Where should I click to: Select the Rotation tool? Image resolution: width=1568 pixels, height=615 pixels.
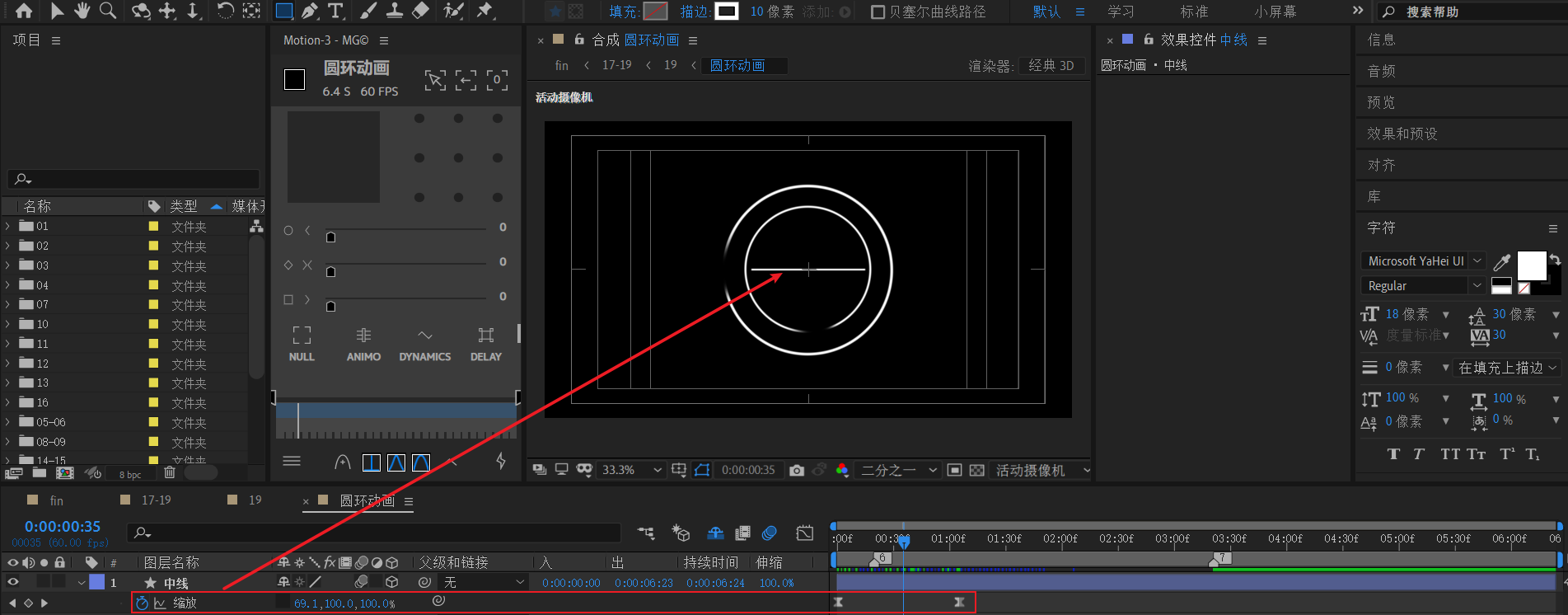click(x=225, y=11)
